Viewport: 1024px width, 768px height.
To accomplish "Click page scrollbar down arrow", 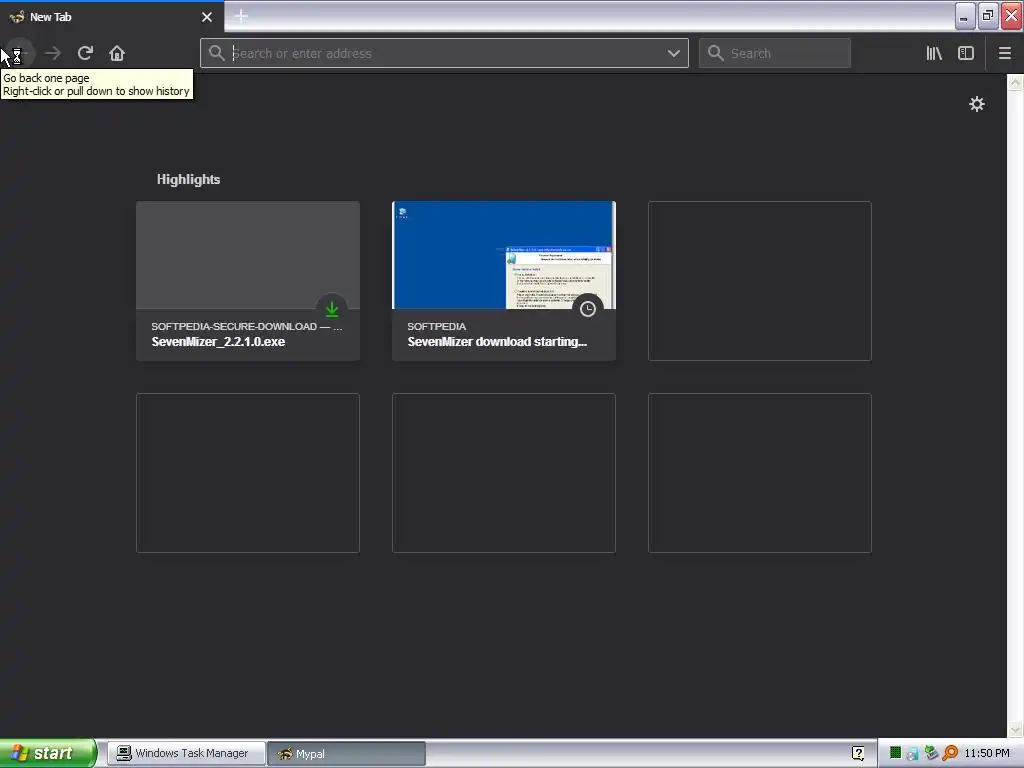I will click(1015, 729).
